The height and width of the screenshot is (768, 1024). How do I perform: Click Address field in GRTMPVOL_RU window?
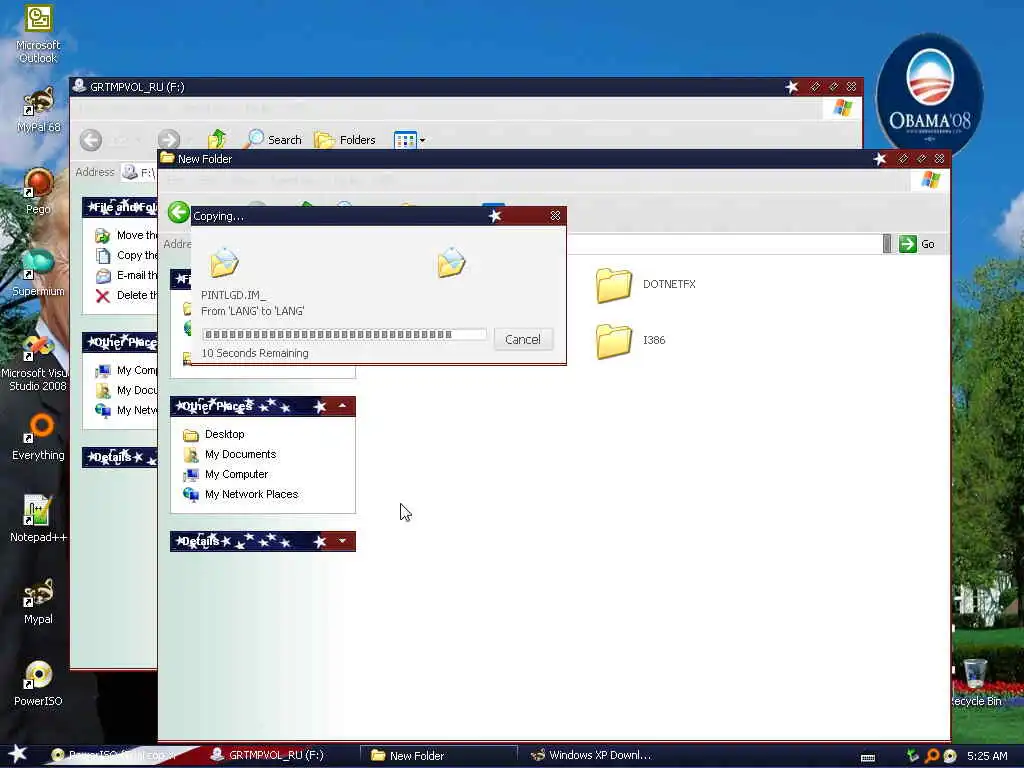tap(139, 172)
